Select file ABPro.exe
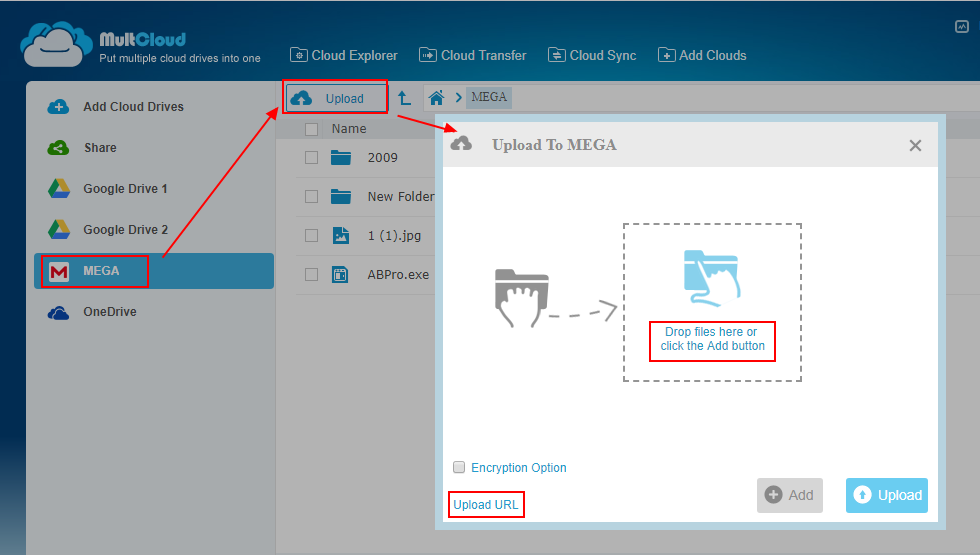Screen dimensions: 980x555 point(398,274)
